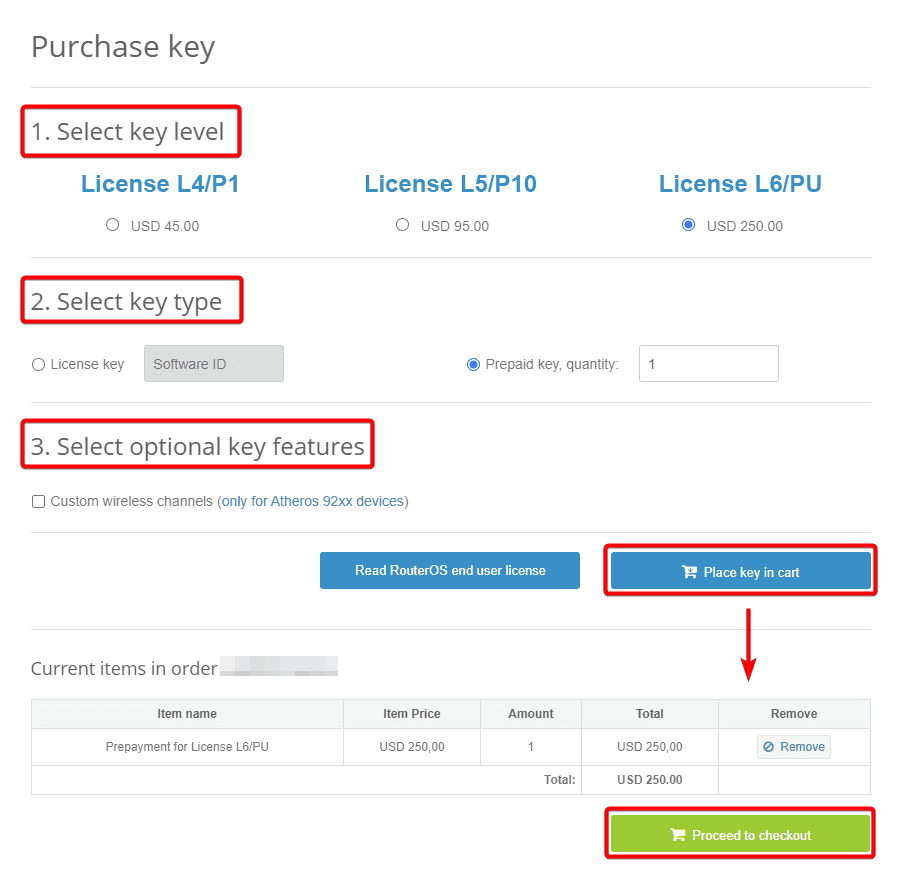909x883 pixels.
Task: Click the cart icon on Place key in cart
Action: click(x=689, y=571)
